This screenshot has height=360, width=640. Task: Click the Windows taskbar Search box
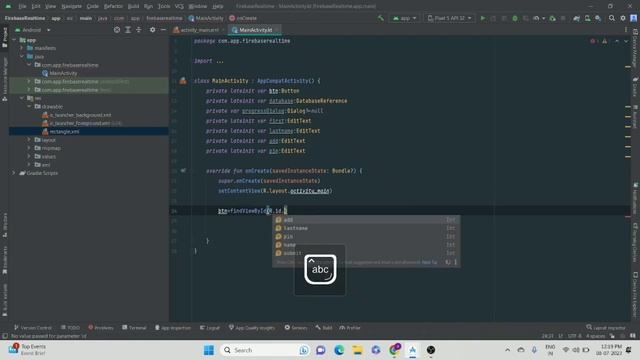tap(265, 350)
